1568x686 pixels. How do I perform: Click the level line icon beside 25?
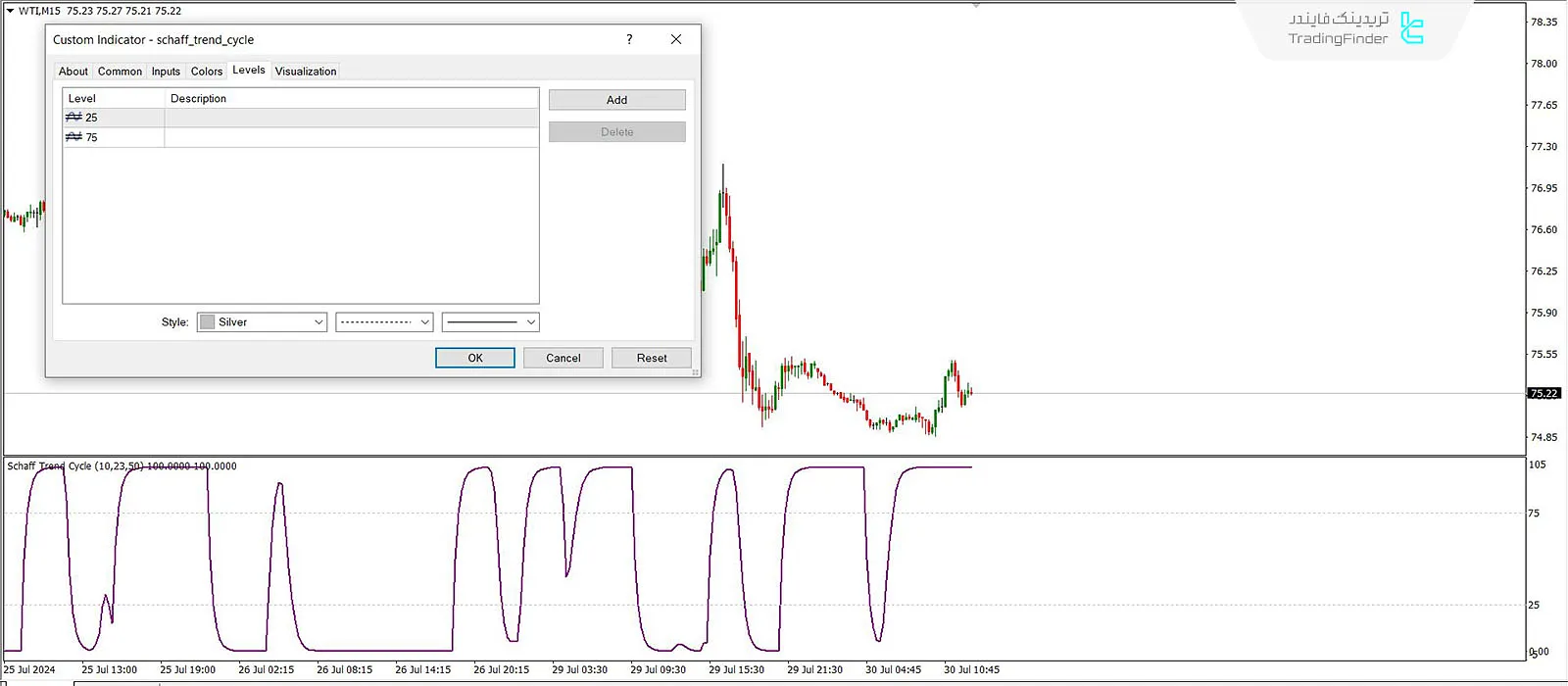73,118
